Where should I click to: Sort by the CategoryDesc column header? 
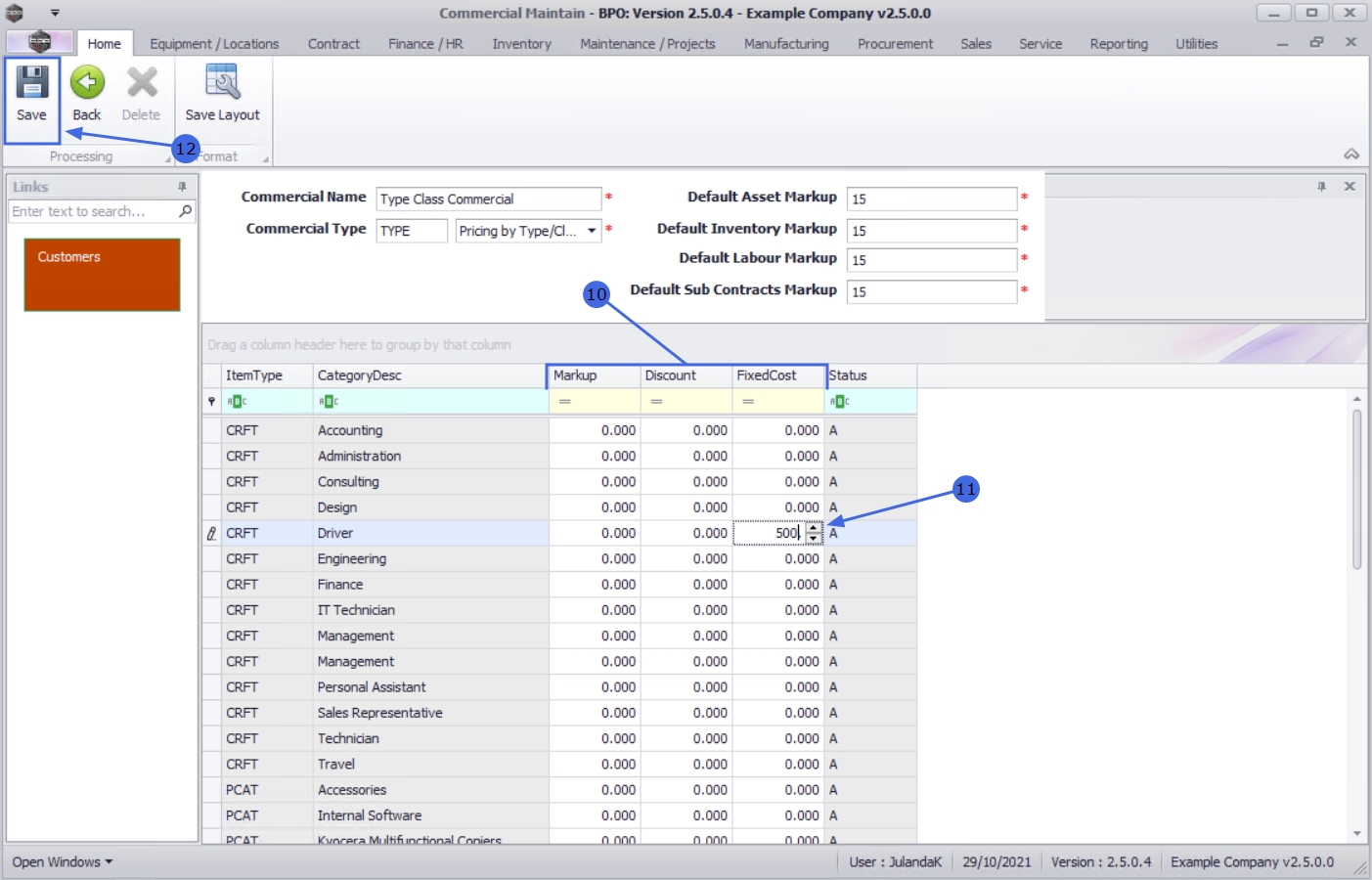click(x=428, y=375)
